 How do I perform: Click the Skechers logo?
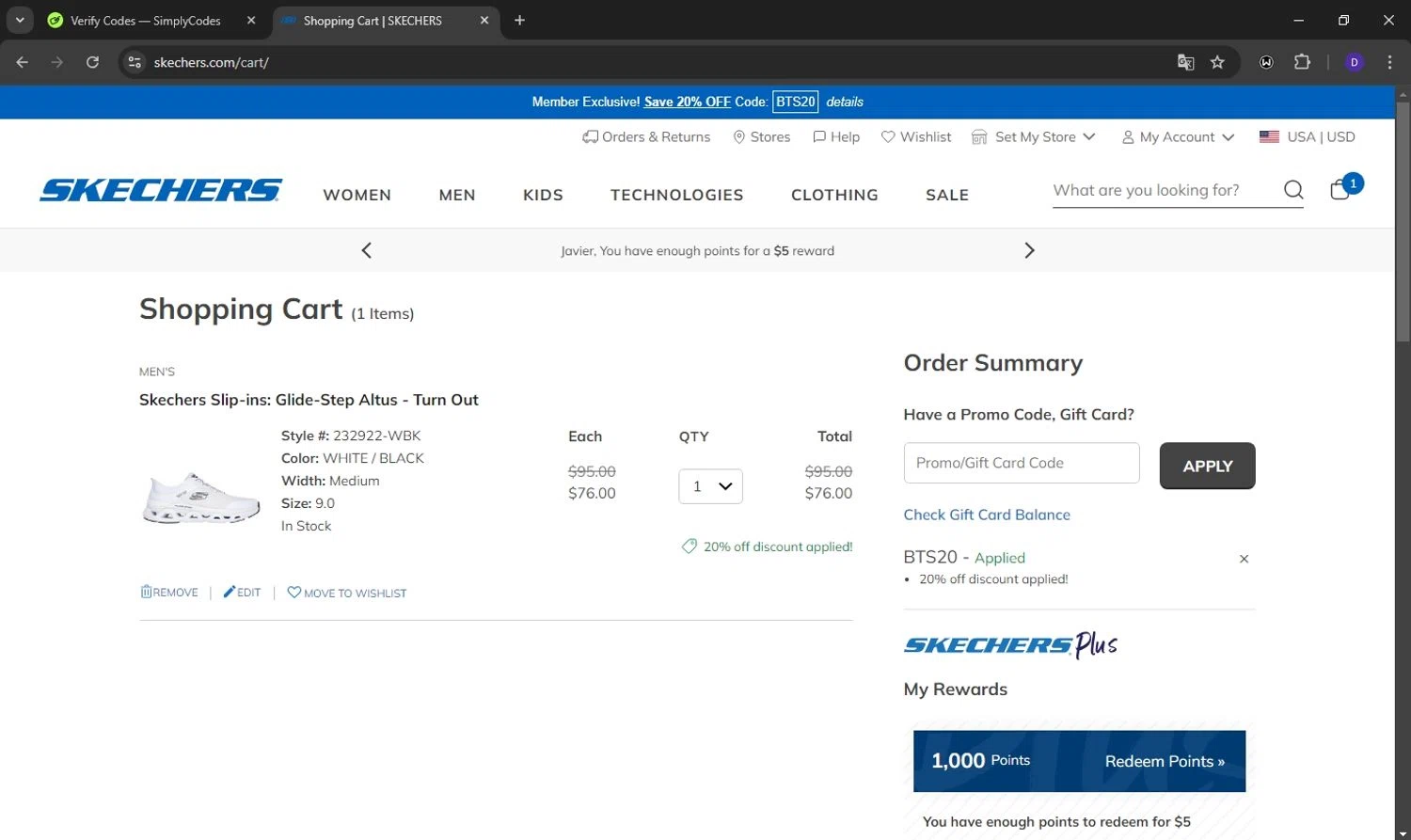coord(161,190)
